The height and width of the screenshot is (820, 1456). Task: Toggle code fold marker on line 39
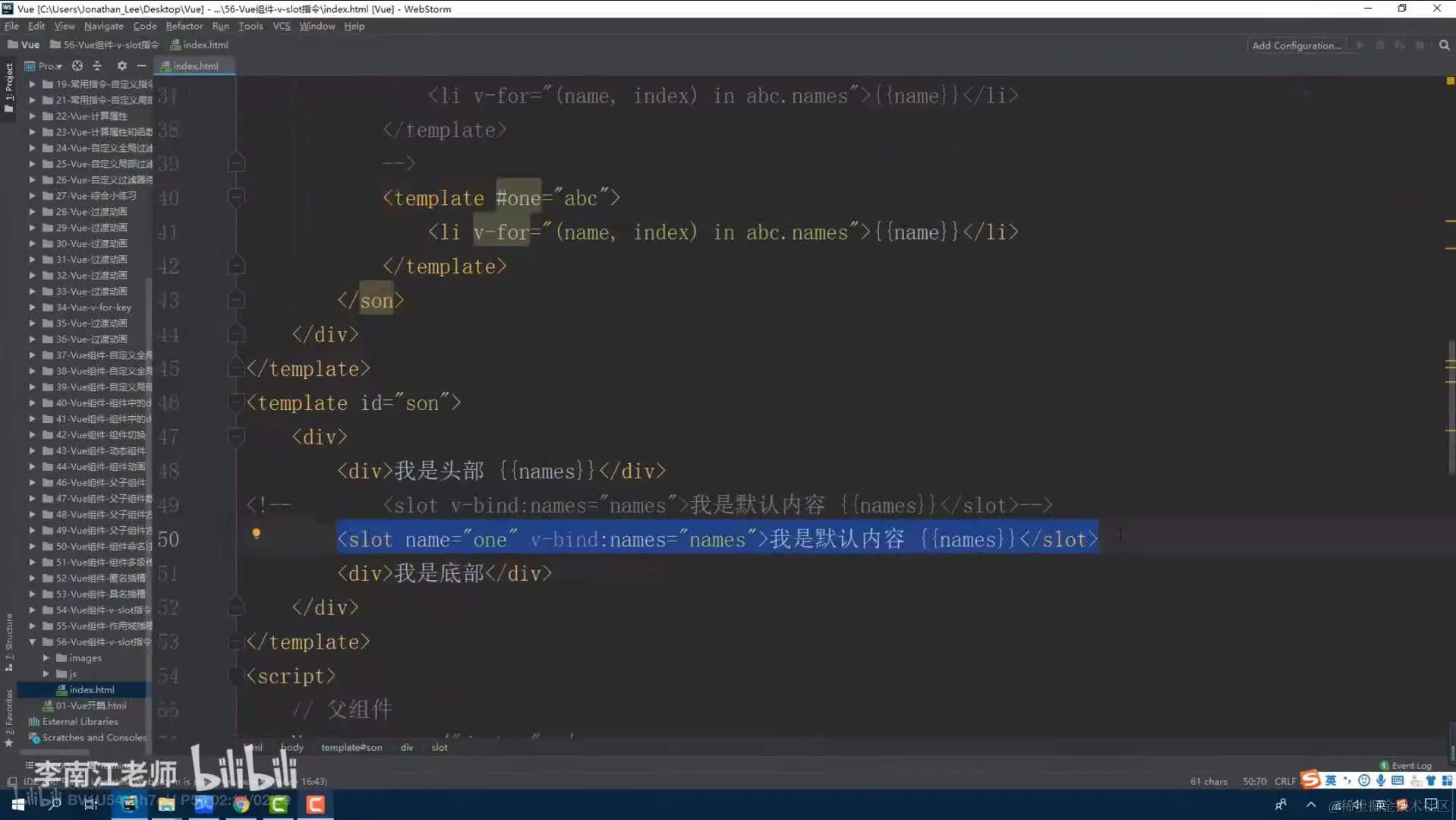coord(236,163)
